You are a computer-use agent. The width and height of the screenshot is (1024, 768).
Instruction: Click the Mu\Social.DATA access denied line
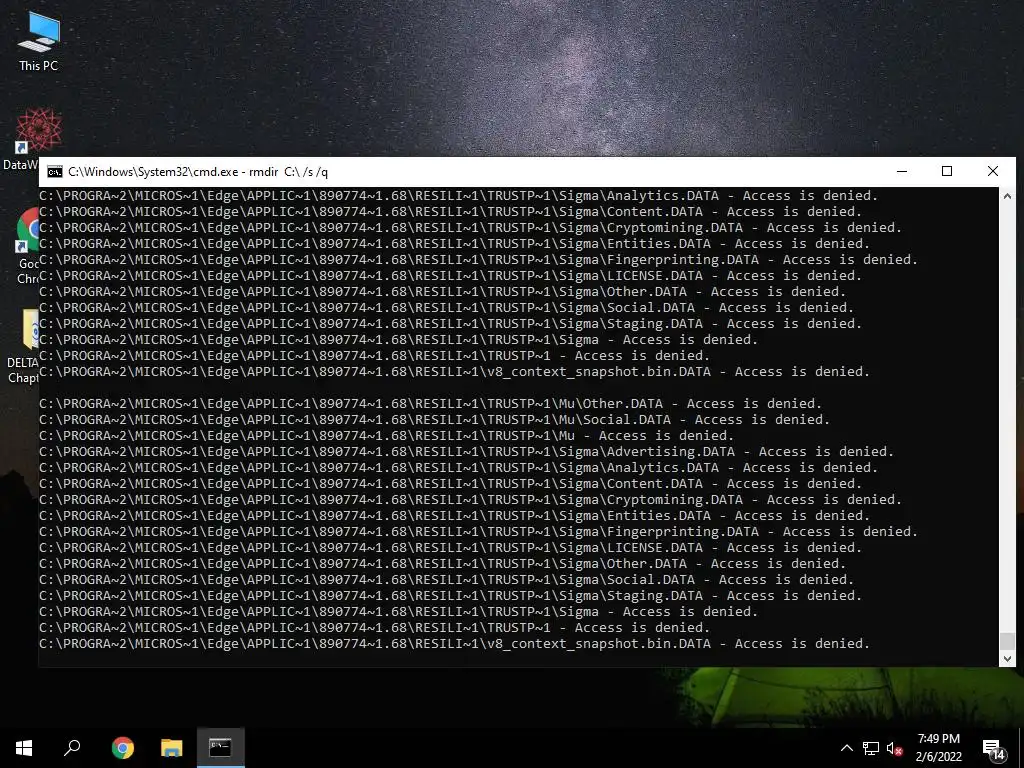(x=434, y=420)
